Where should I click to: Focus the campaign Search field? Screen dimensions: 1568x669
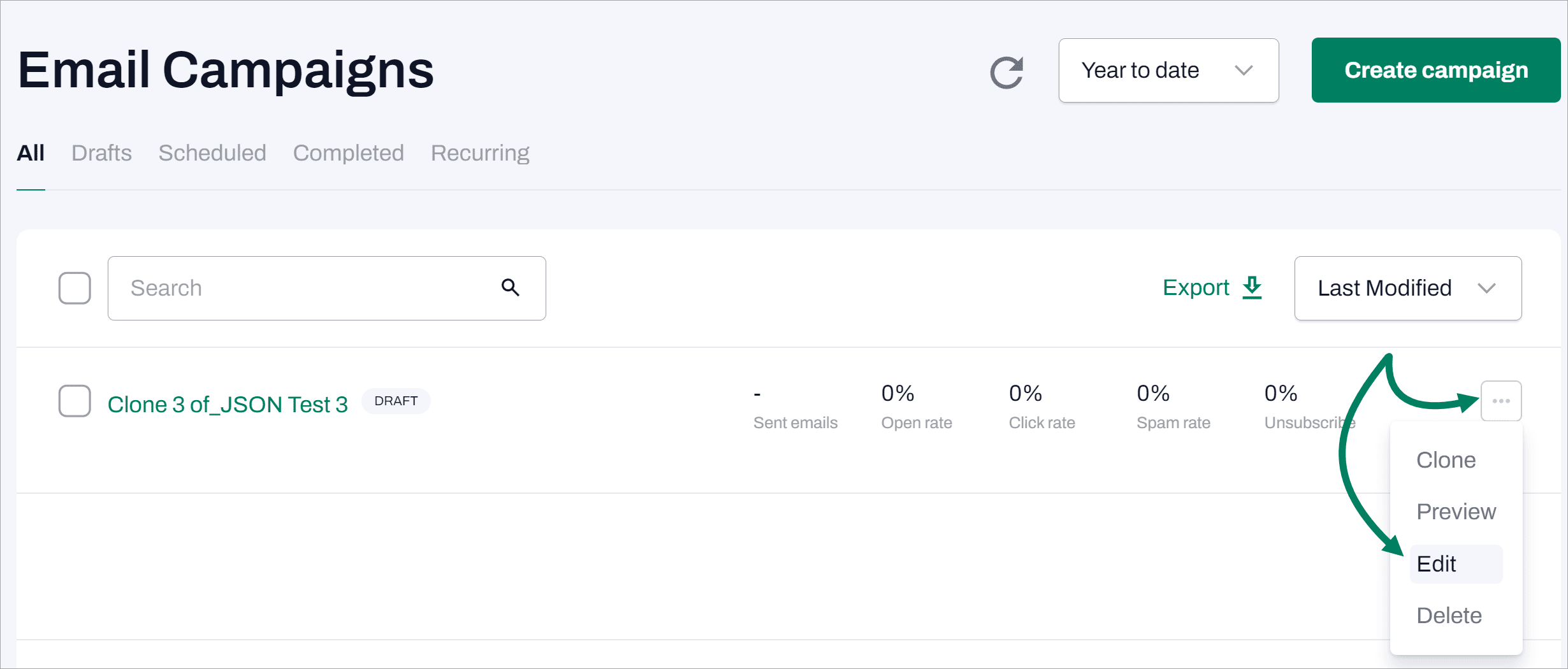306,288
